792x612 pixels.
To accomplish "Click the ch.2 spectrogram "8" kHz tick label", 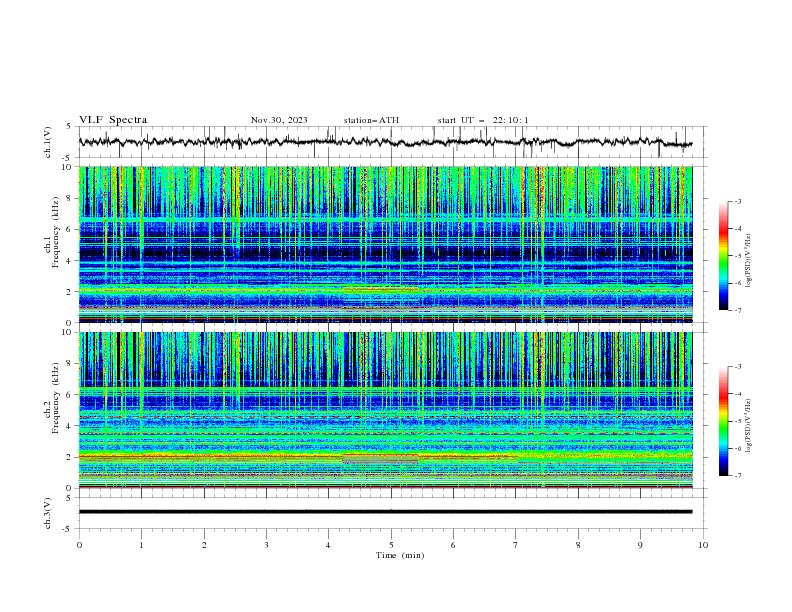I will (x=70, y=364).
